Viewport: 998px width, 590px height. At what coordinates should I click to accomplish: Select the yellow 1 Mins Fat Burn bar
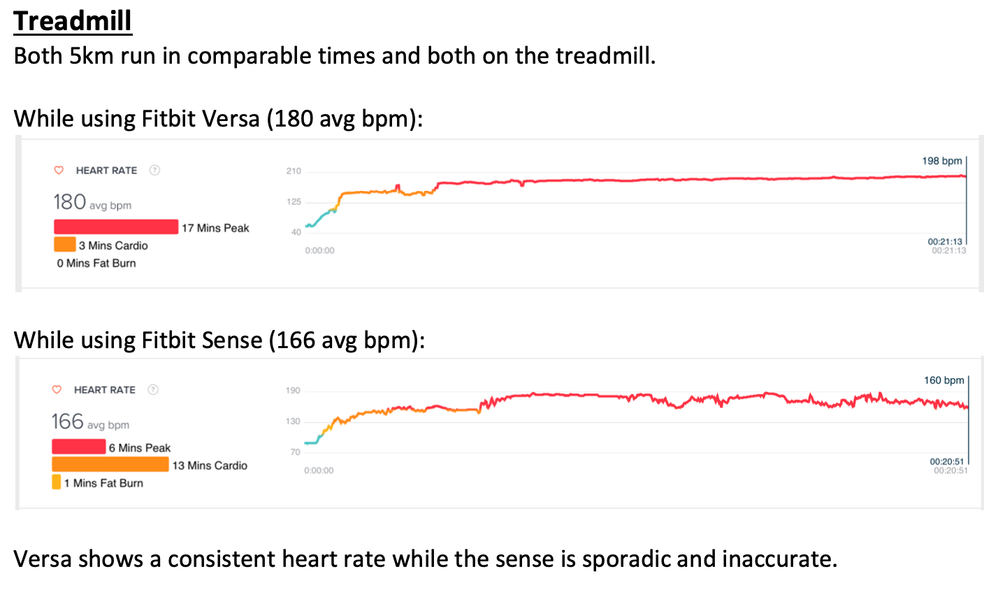click(x=56, y=483)
